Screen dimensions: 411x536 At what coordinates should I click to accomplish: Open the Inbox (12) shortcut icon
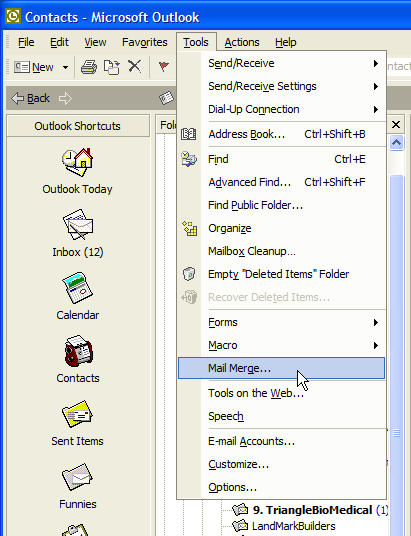[78, 225]
